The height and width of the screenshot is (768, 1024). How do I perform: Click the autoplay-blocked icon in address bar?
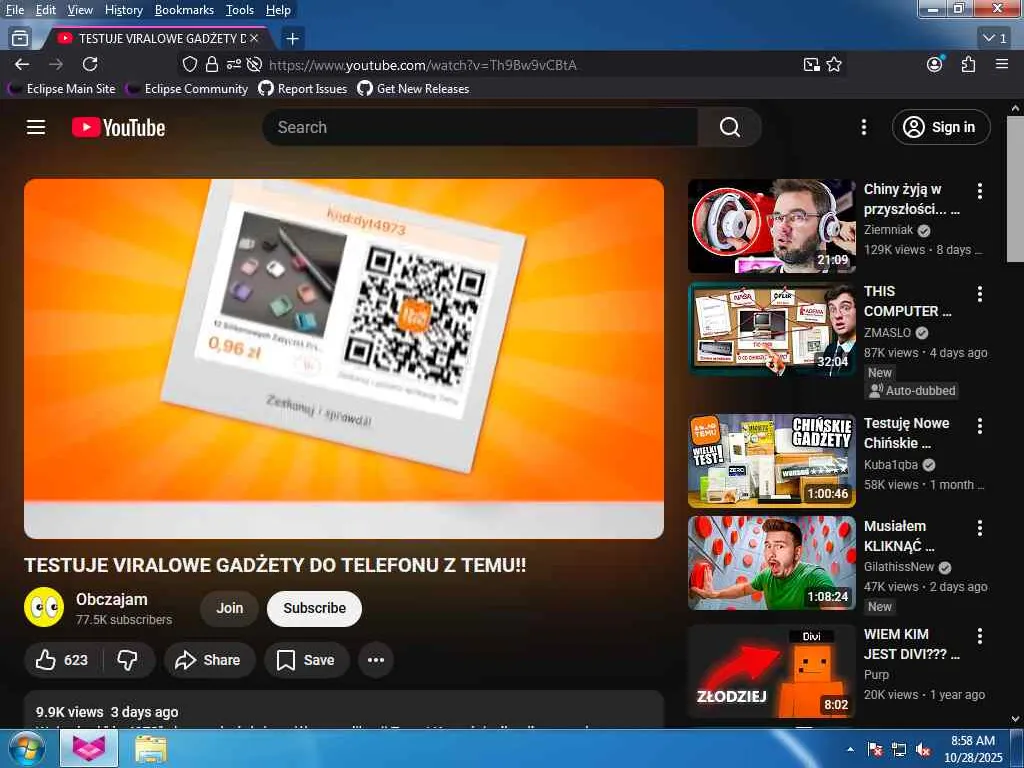255,64
